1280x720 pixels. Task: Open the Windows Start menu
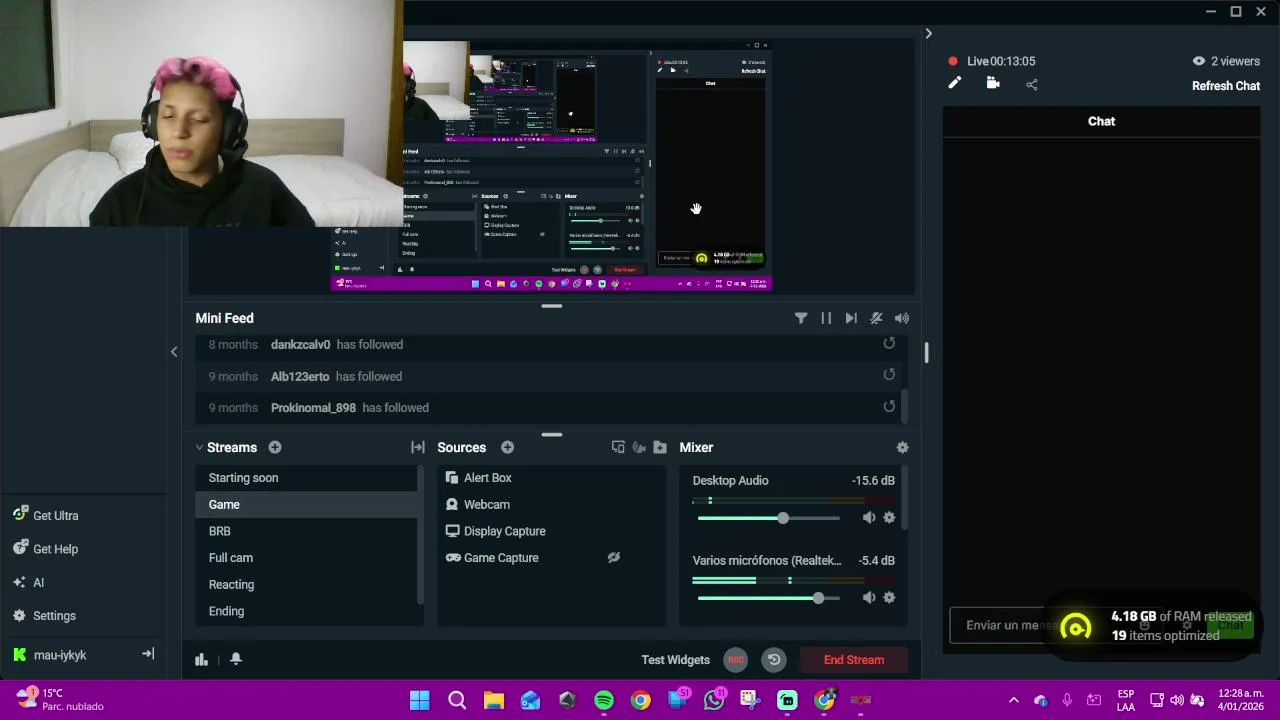tap(420, 700)
